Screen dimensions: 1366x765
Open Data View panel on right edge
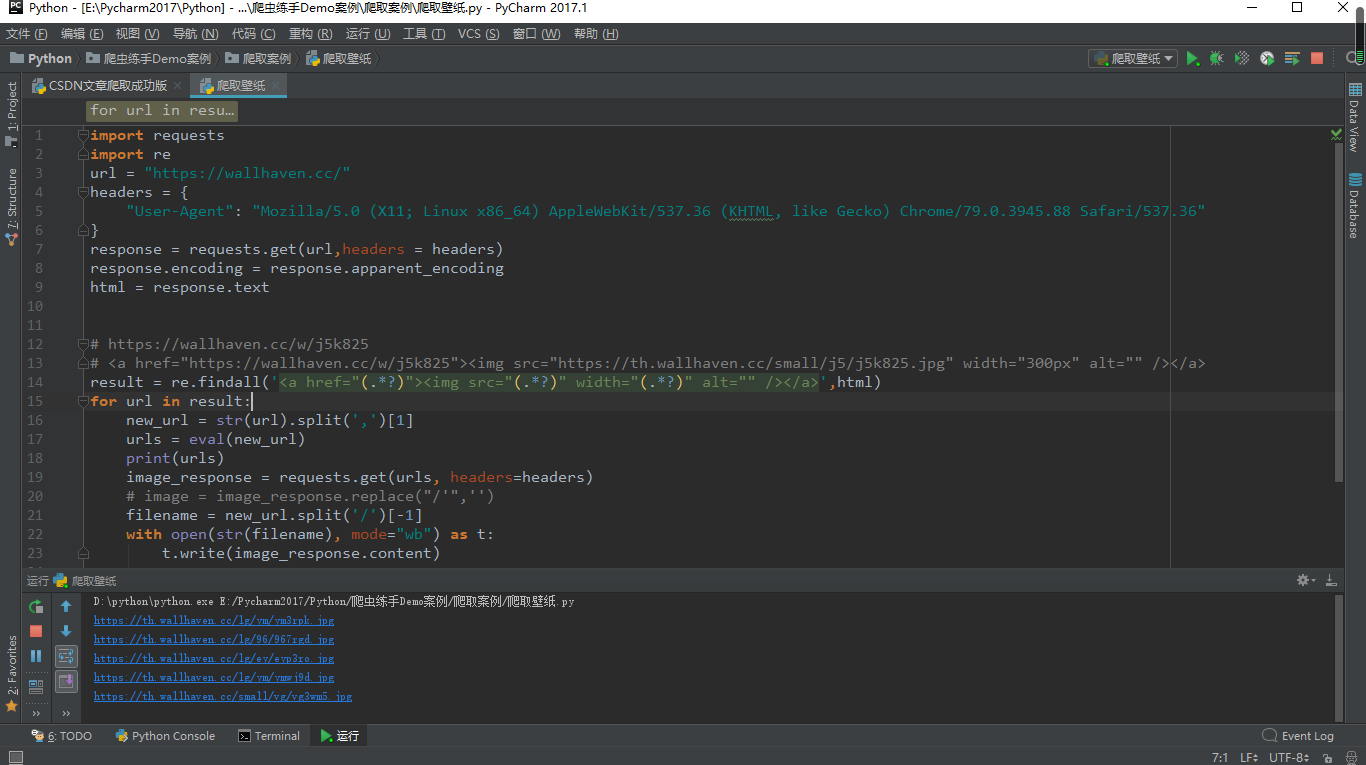pyautogui.click(x=1355, y=118)
